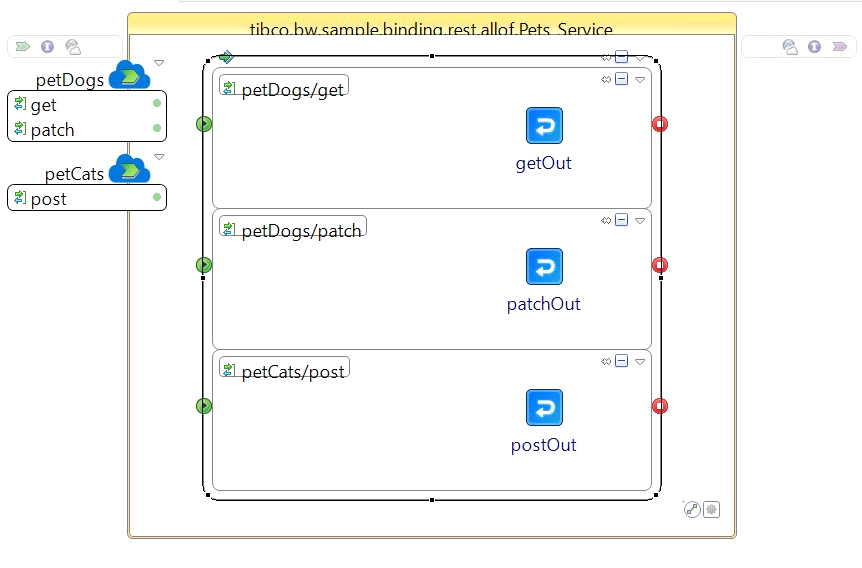Click the transition link icon at bottom right
The image size is (862, 568).
point(692,510)
